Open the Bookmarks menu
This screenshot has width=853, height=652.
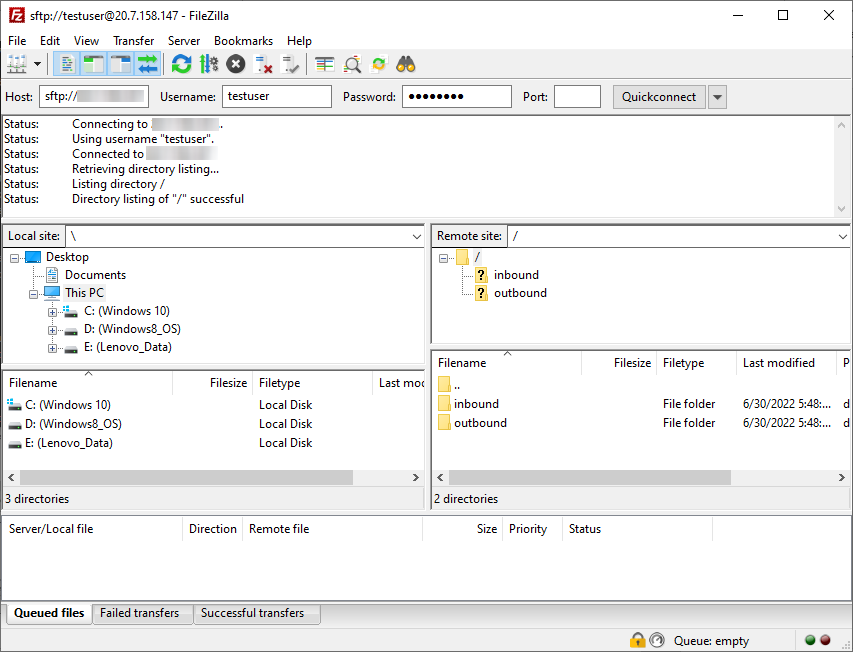[243, 41]
